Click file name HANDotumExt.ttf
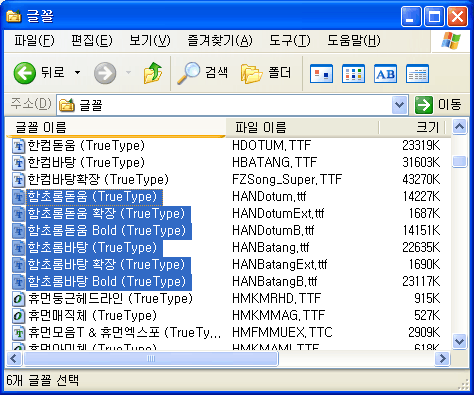 278,214
